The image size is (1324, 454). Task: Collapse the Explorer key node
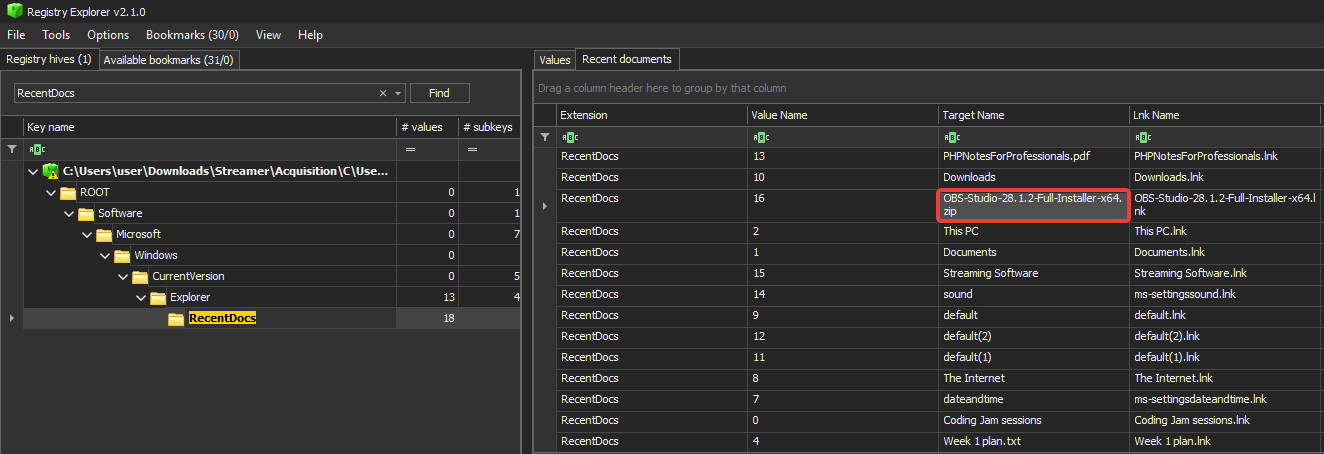point(141,298)
